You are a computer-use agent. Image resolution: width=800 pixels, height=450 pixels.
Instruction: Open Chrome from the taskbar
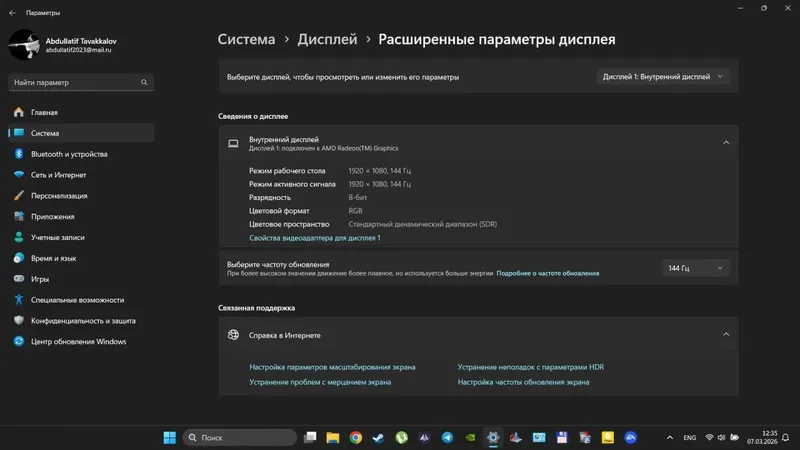pos(356,438)
